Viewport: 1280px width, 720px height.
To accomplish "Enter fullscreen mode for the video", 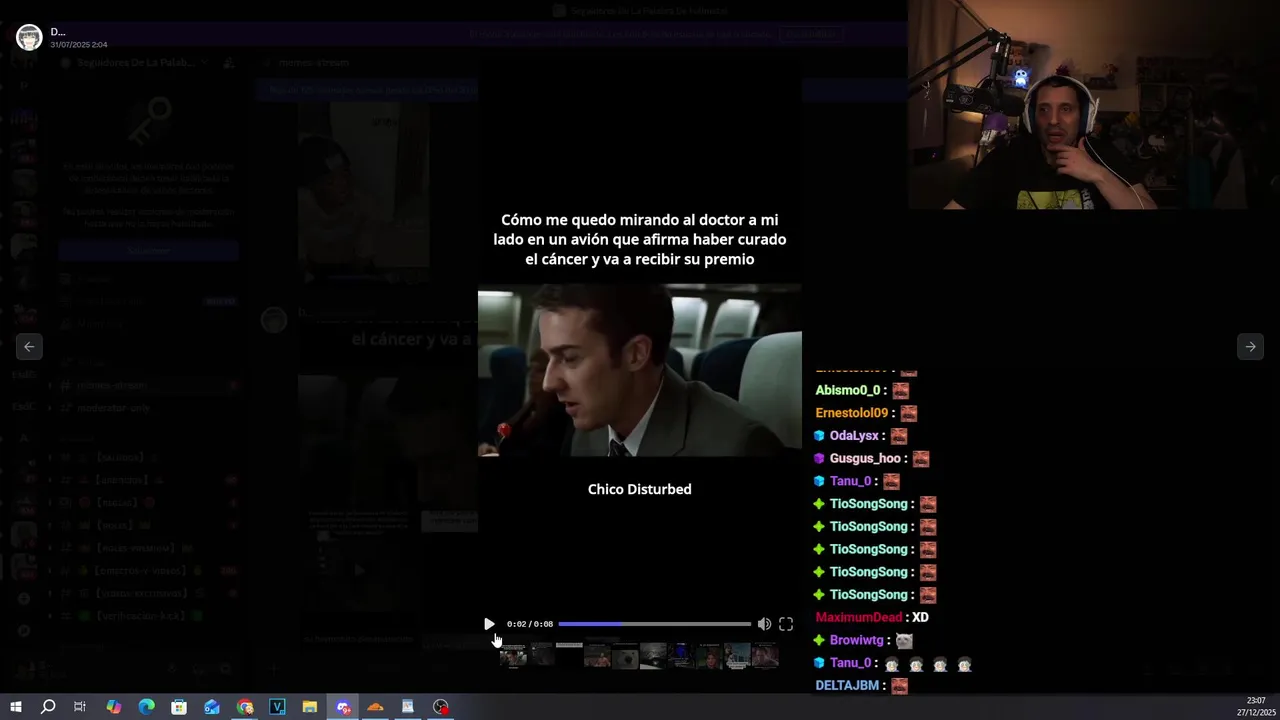I will 786,624.
